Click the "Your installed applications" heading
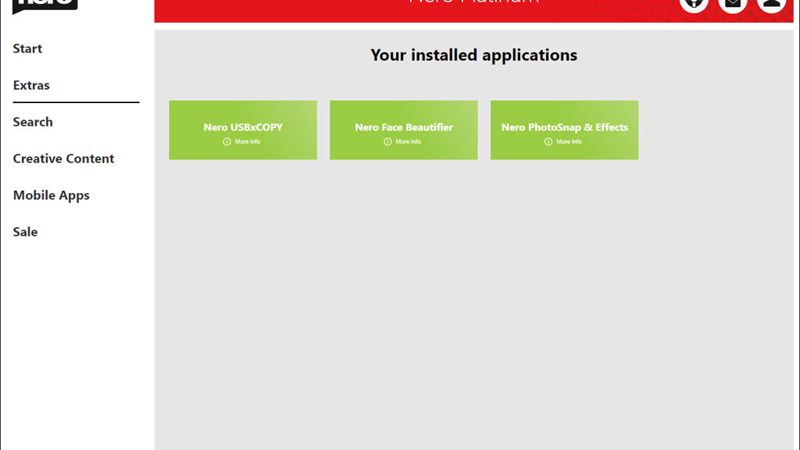 [x=474, y=55]
